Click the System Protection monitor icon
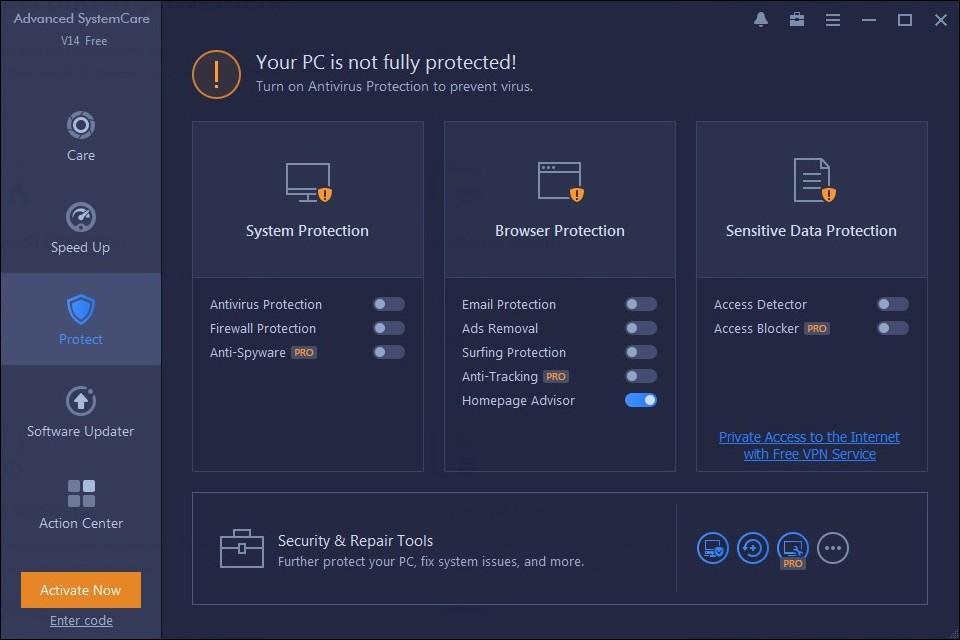960x640 pixels. [309, 182]
